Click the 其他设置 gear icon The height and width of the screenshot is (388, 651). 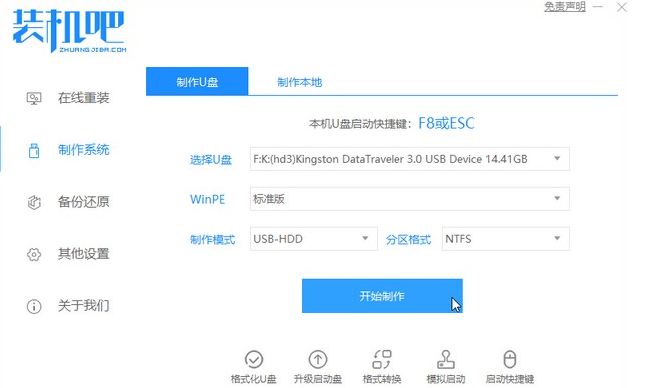(x=34, y=254)
